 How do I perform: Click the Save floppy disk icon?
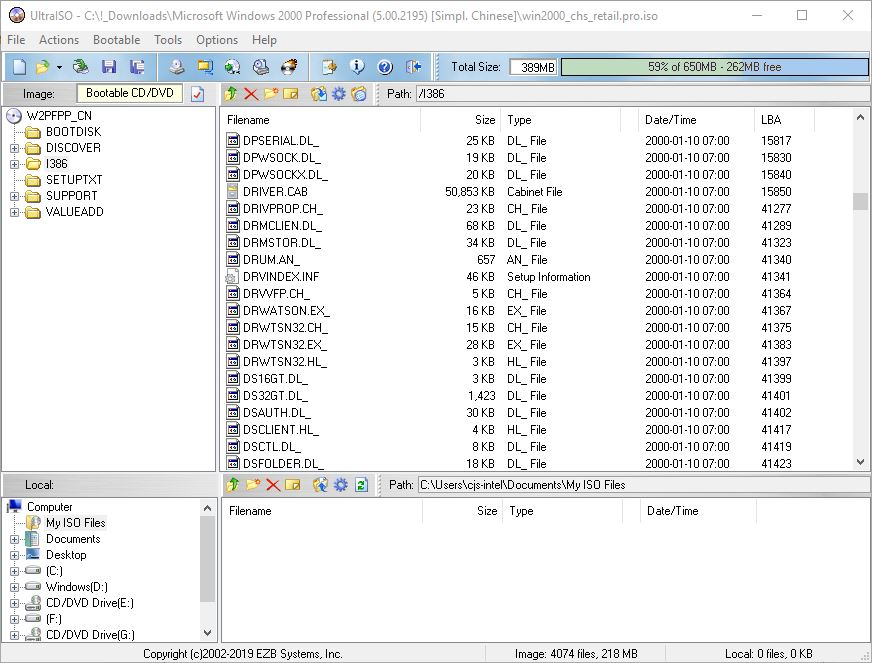coord(109,67)
